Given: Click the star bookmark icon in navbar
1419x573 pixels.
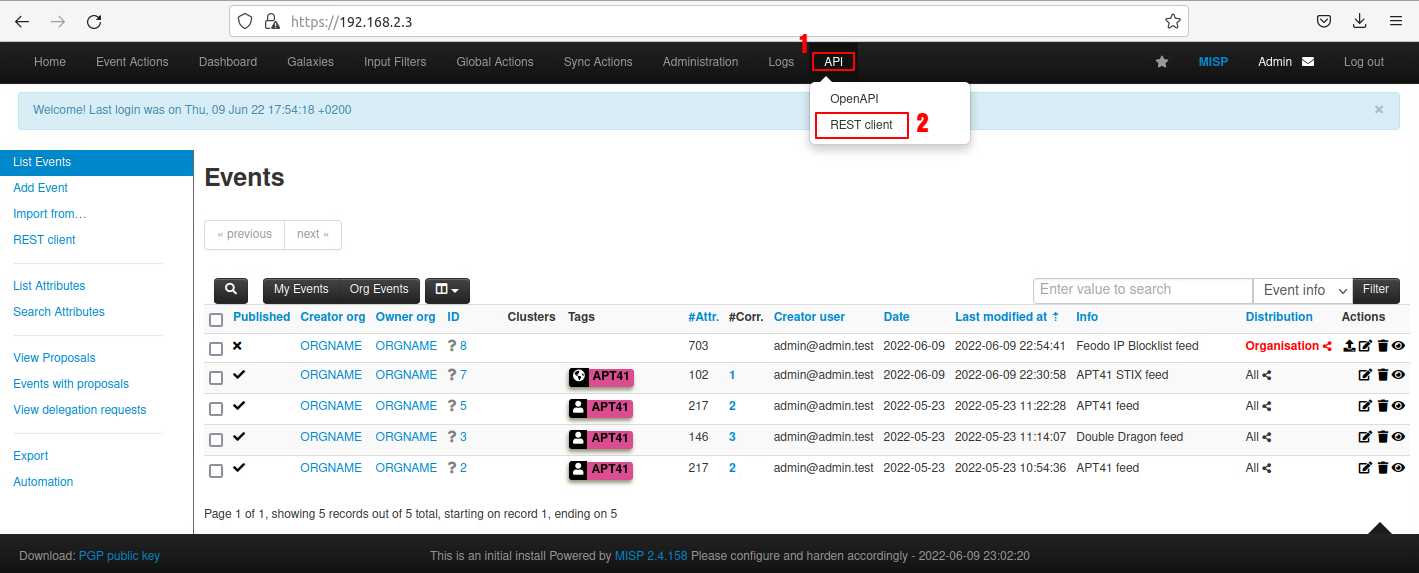Looking at the screenshot, I should coord(1161,62).
